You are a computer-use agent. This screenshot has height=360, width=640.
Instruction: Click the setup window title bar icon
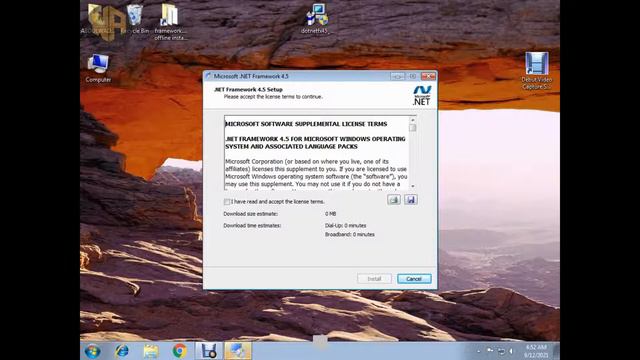[209, 76]
